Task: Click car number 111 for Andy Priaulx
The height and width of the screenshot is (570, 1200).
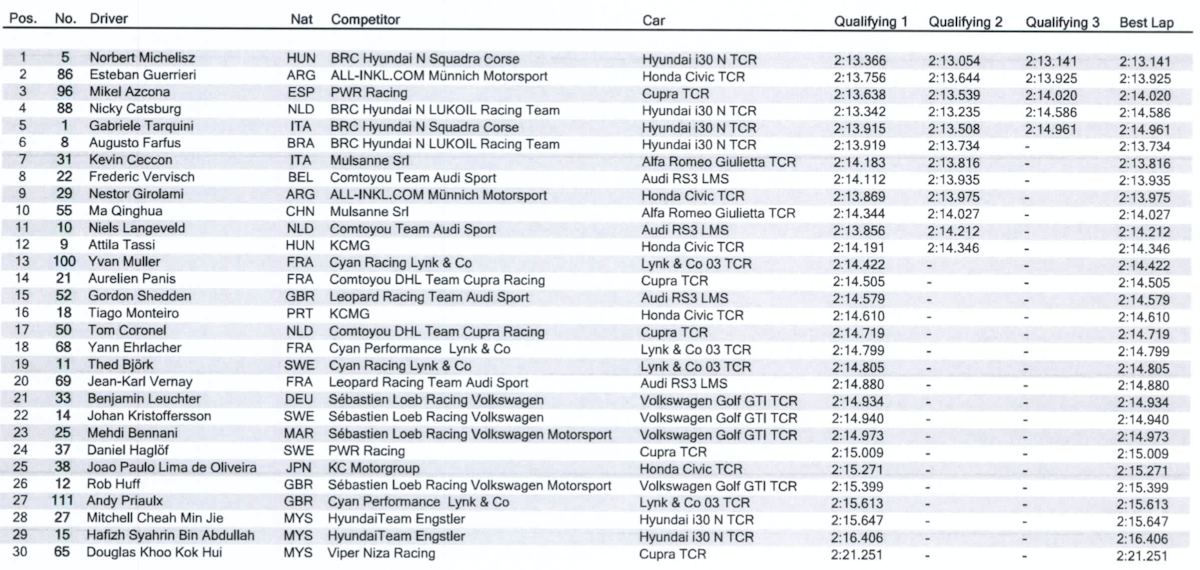Action: click(x=61, y=502)
